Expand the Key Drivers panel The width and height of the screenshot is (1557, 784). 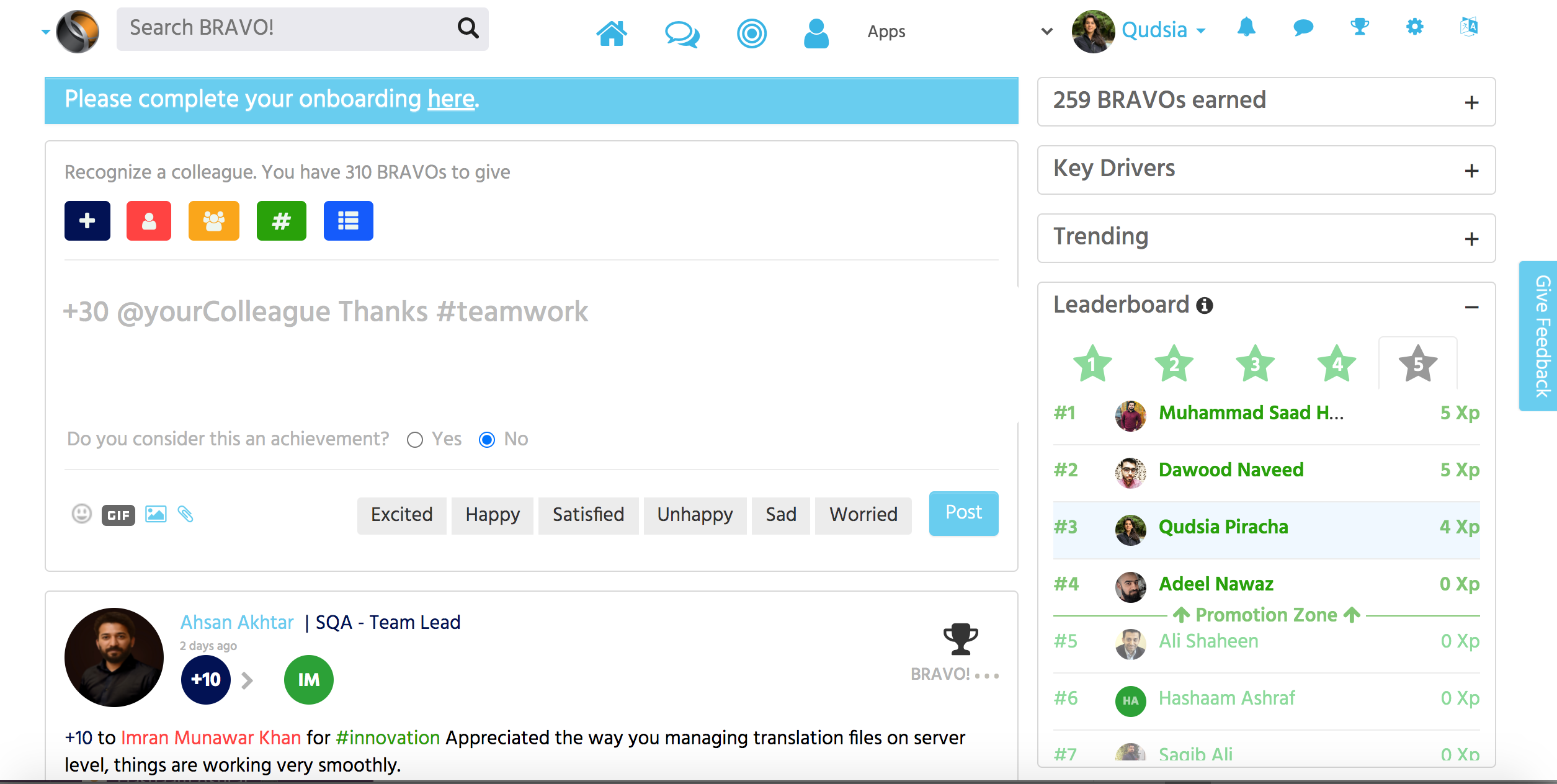click(x=1471, y=171)
